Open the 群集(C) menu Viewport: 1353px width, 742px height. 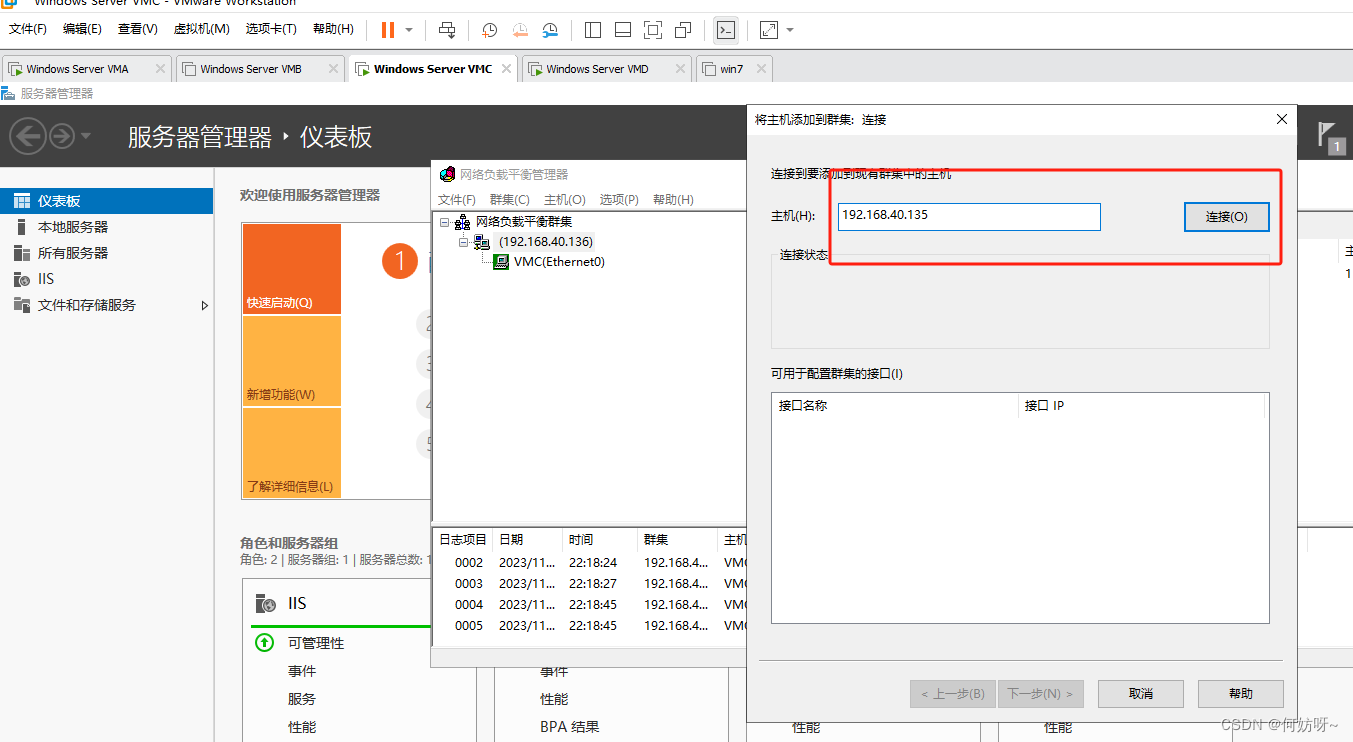pyautogui.click(x=509, y=199)
